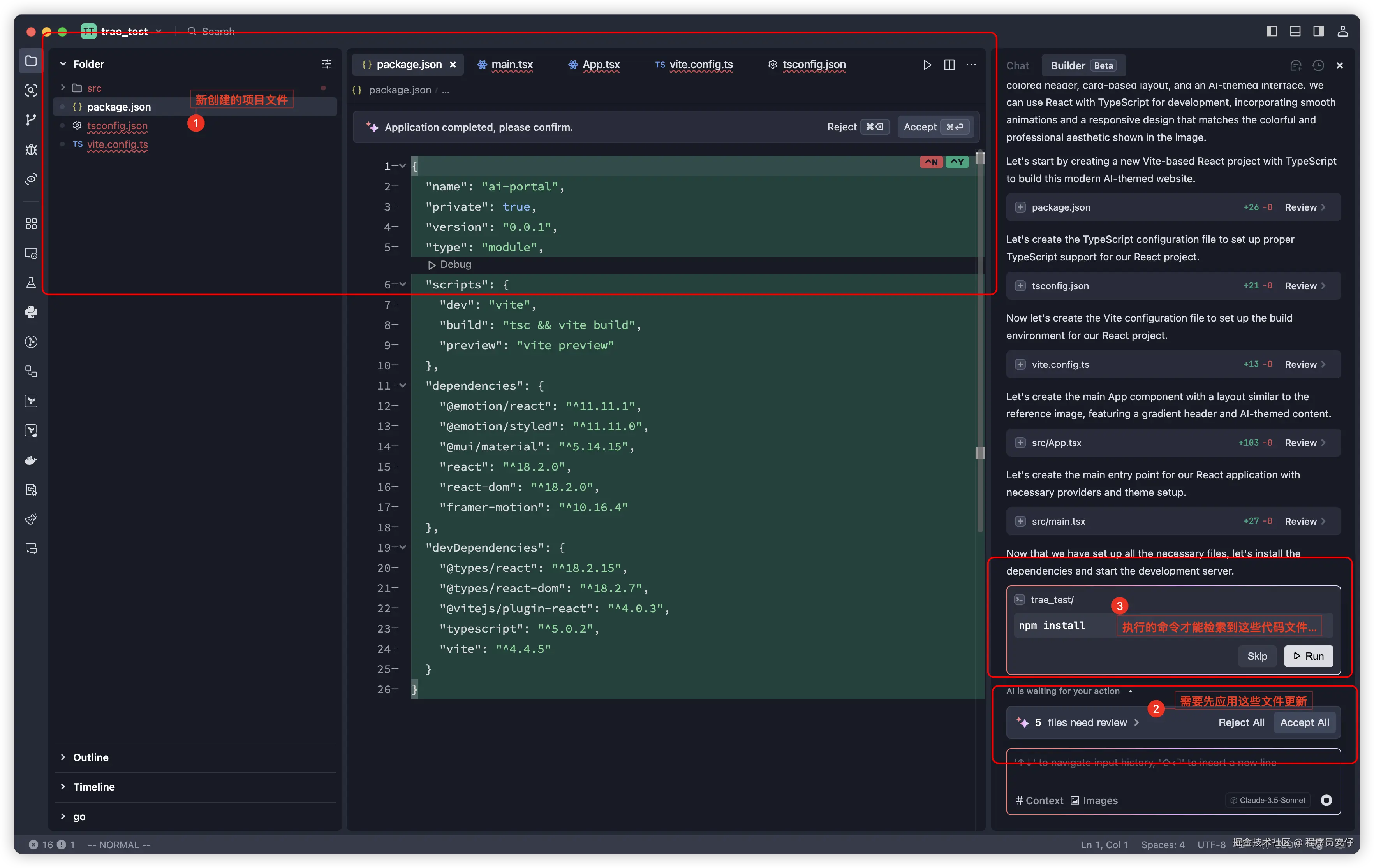Viewport: 1374px width, 868px height.
Task: Click Run for npm install command
Action: (1309, 656)
